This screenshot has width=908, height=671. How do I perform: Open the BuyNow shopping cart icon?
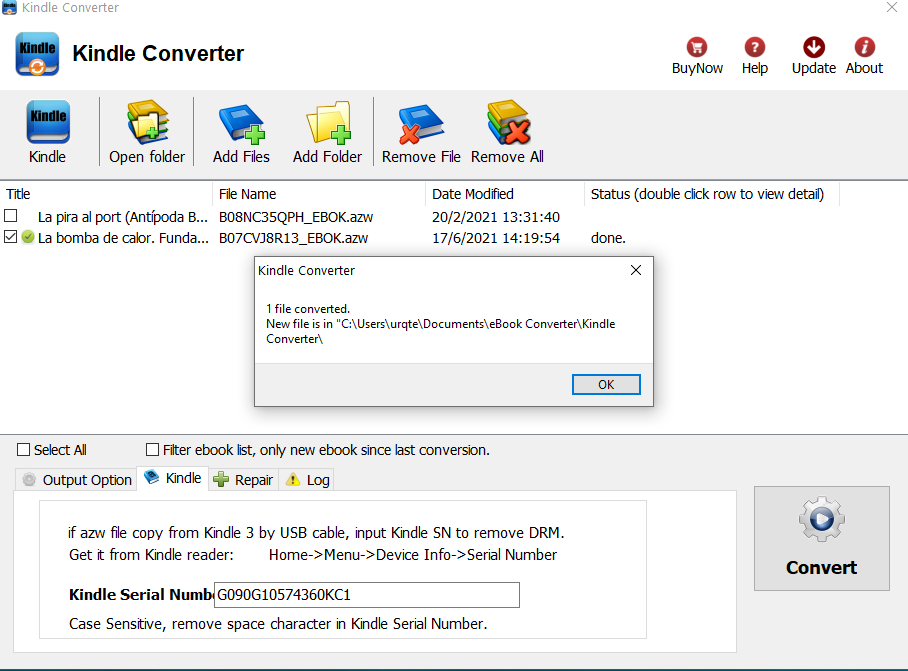point(697,48)
